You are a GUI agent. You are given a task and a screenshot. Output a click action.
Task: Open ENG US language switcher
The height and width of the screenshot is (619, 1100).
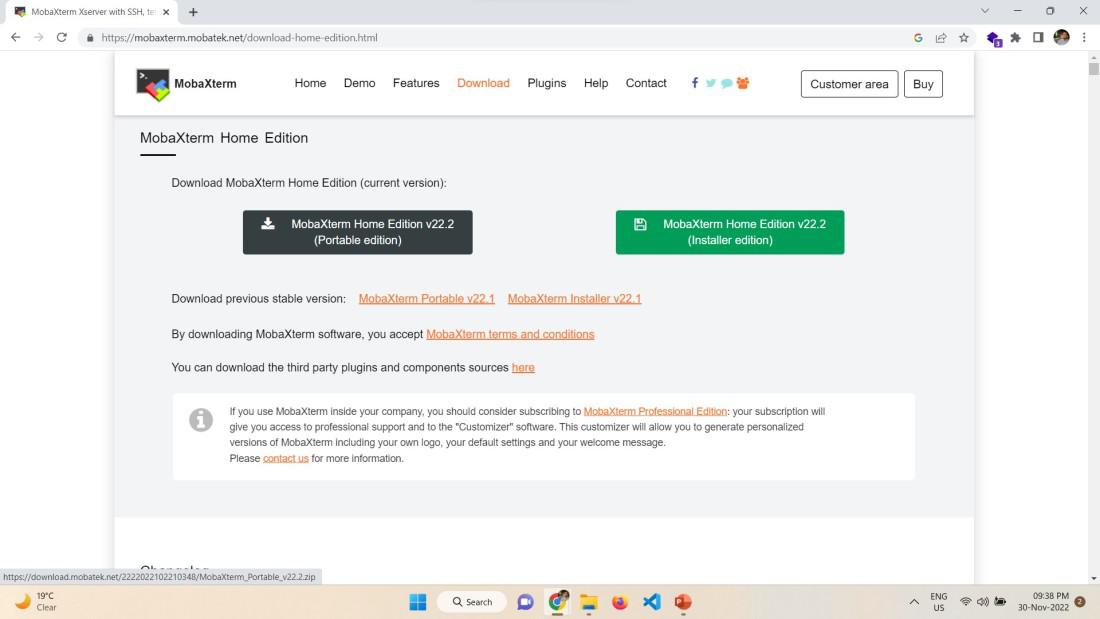939,602
